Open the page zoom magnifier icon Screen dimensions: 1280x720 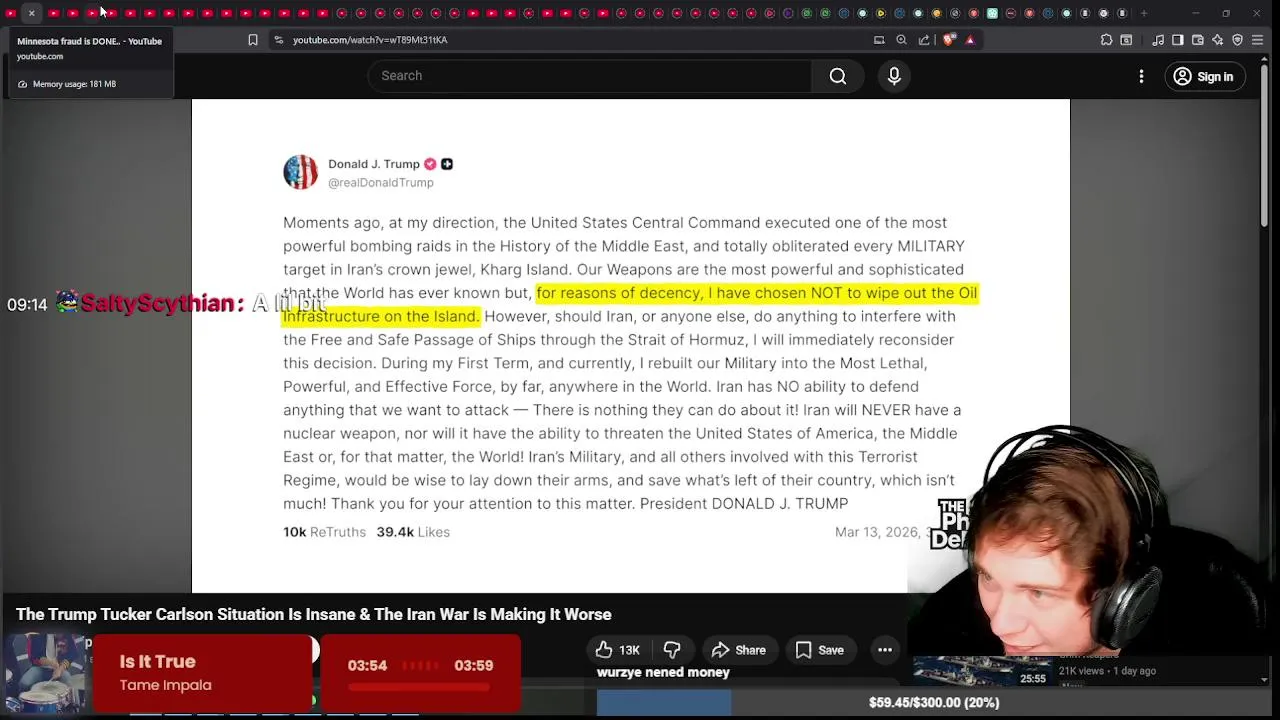point(901,40)
